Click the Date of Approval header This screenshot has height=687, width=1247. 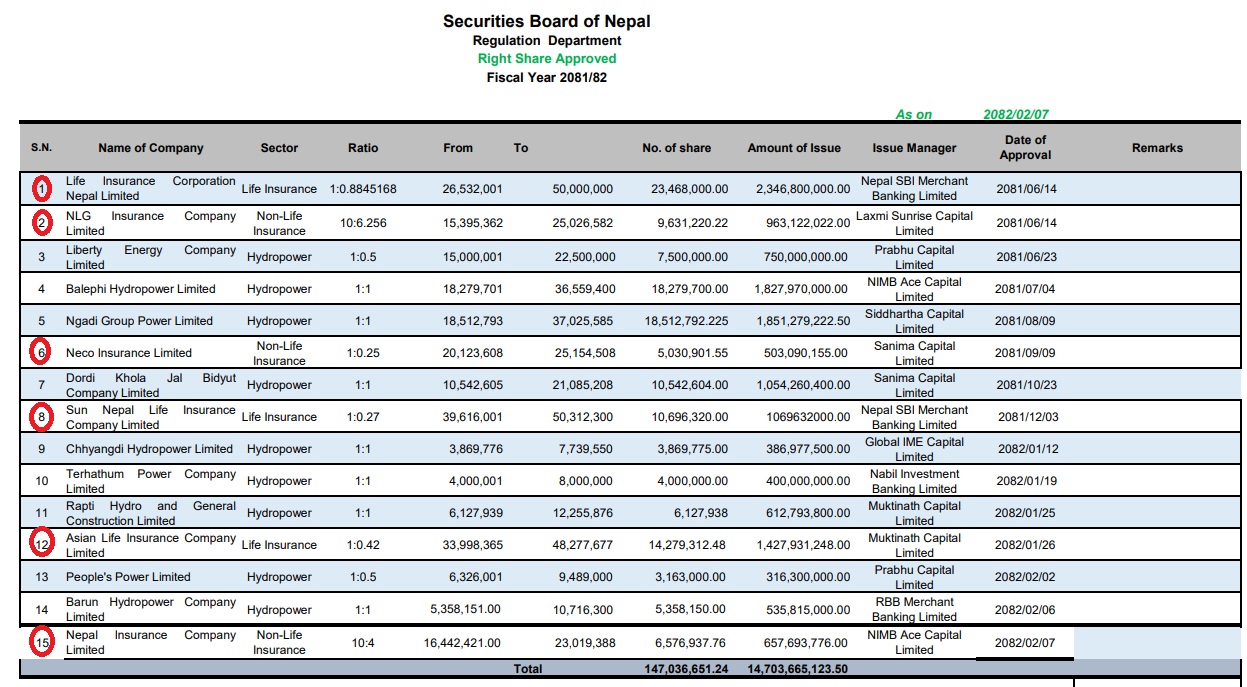pyautogui.click(x=1025, y=147)
